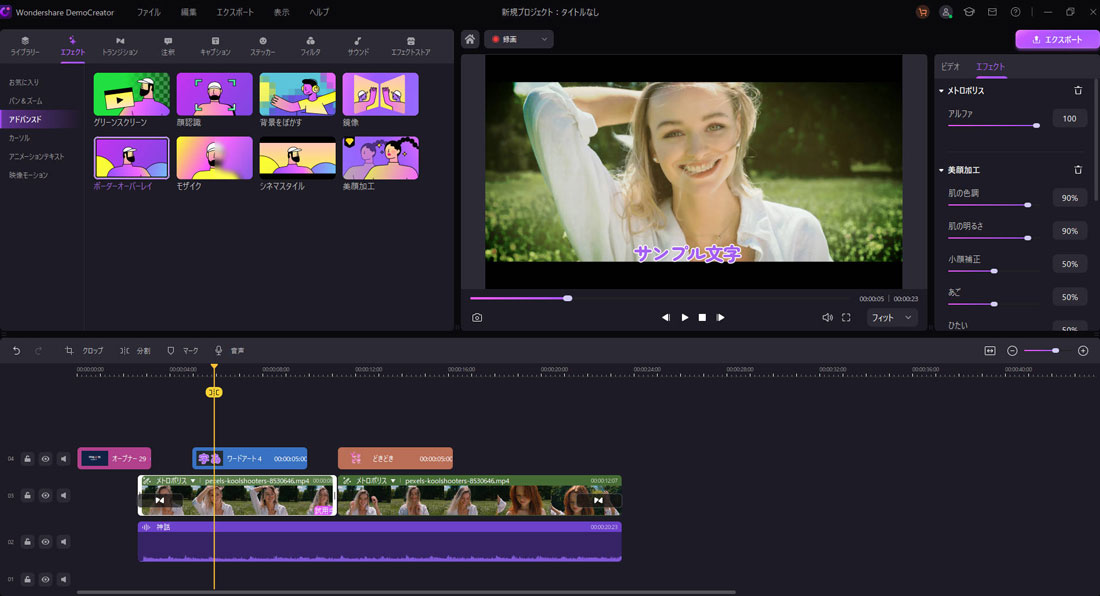Toggle the lock on track 02
Screen dimensions: 1100x596
[x=27, y=541]
